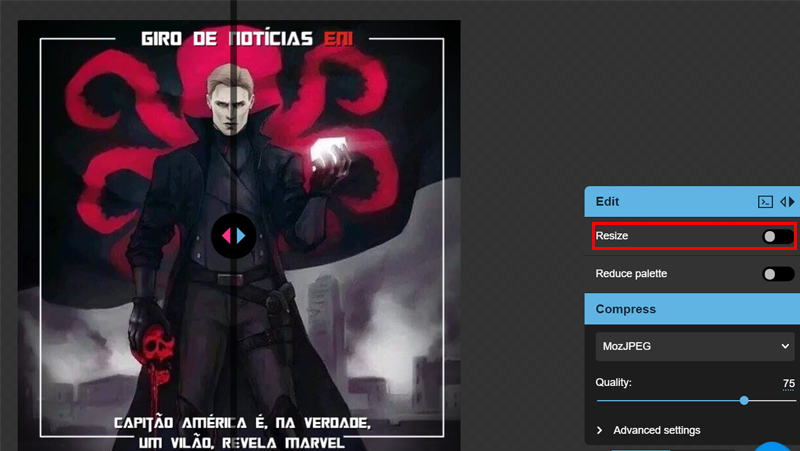Click the Quality label text
The width and height of the screenshot is (800, 451).
coord(613,382)
